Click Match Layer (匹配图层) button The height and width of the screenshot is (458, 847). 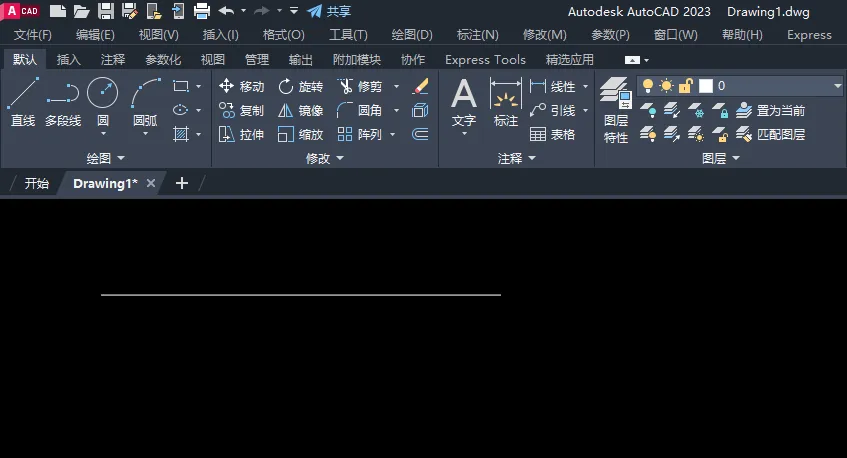[770, 134]
